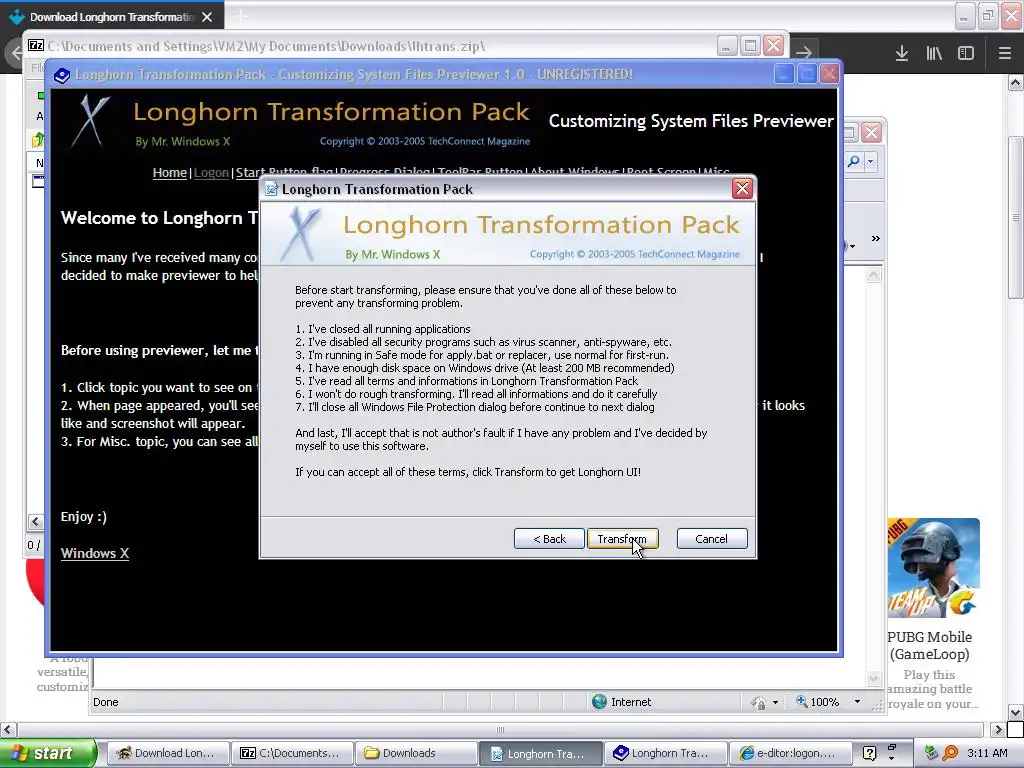Switch to e-ditor:logon taskbar item

tap(790, 753)
